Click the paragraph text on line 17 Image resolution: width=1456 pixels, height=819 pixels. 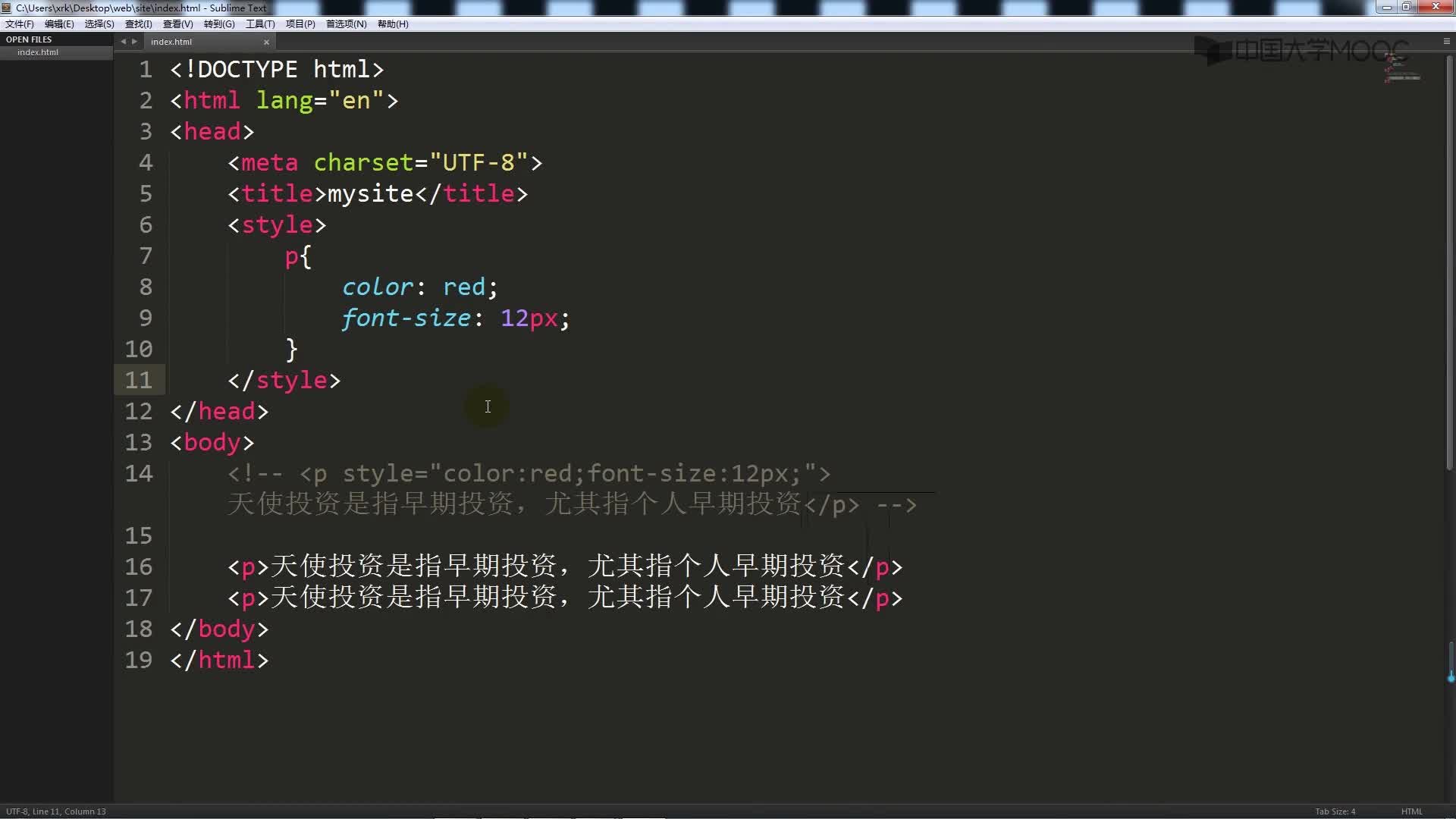pyautogui.click(x=557, y=597)
